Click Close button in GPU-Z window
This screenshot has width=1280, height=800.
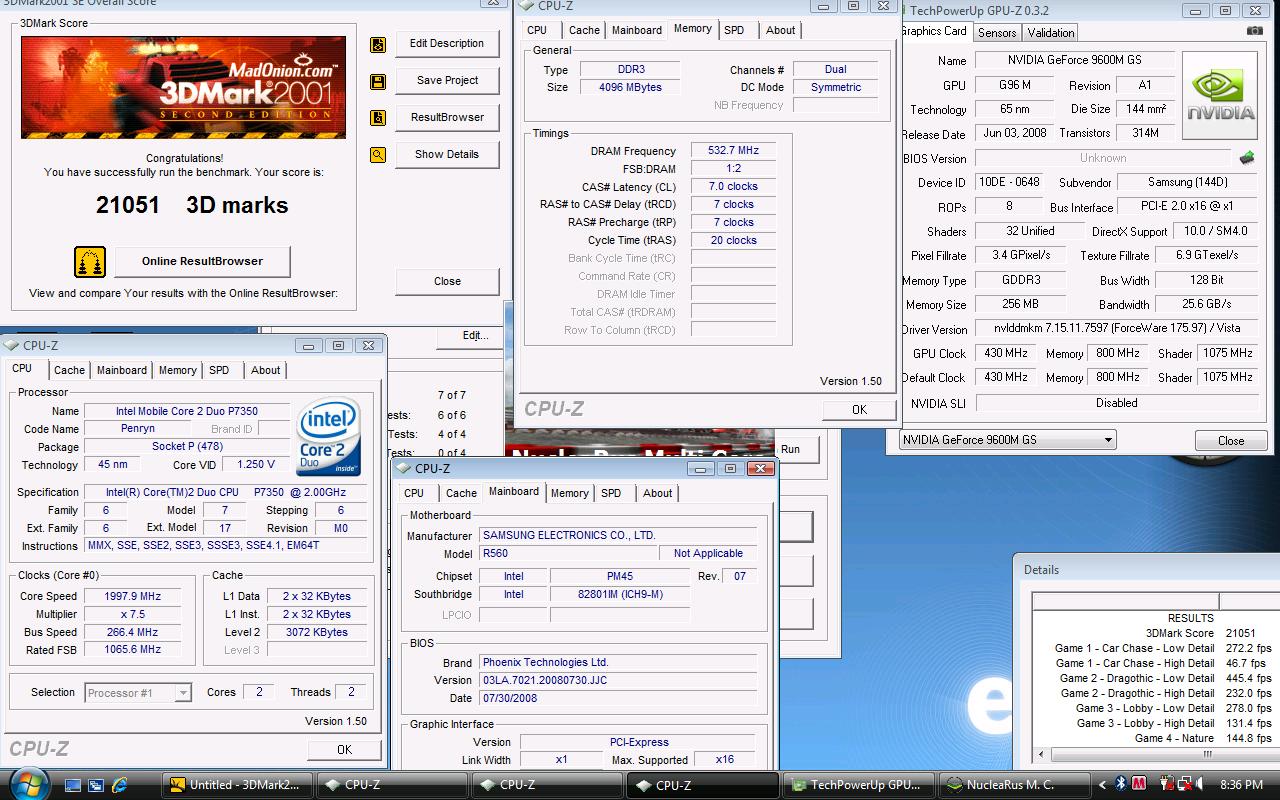coord(1231,441)
